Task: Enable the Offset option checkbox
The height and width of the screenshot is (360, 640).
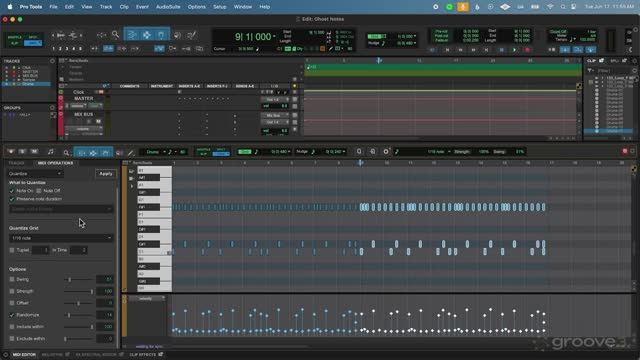Action: (12, 303)
